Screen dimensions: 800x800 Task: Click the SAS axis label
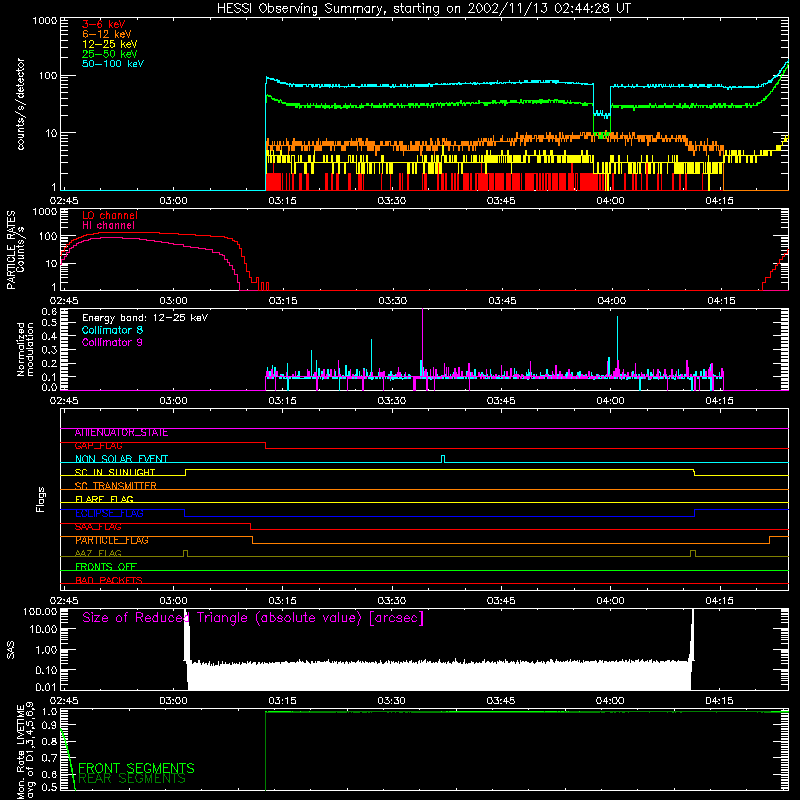coord(11,649)
